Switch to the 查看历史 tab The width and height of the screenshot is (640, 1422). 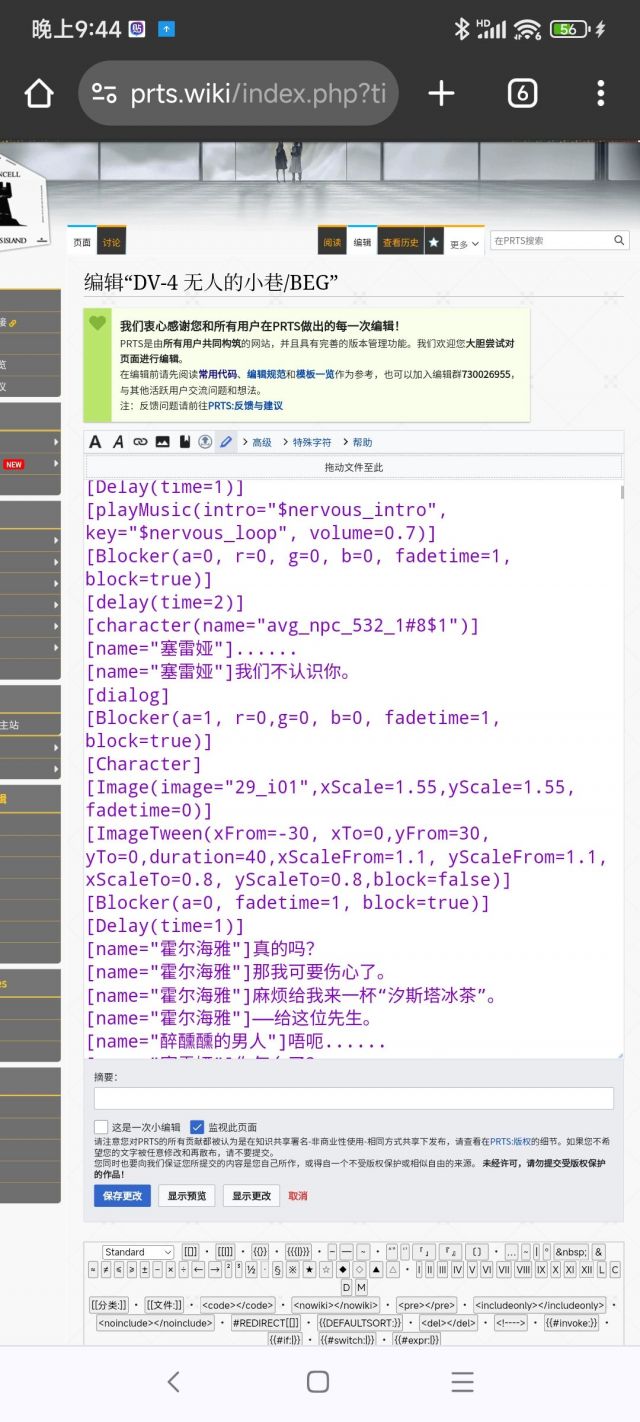[x=401, y=242]
